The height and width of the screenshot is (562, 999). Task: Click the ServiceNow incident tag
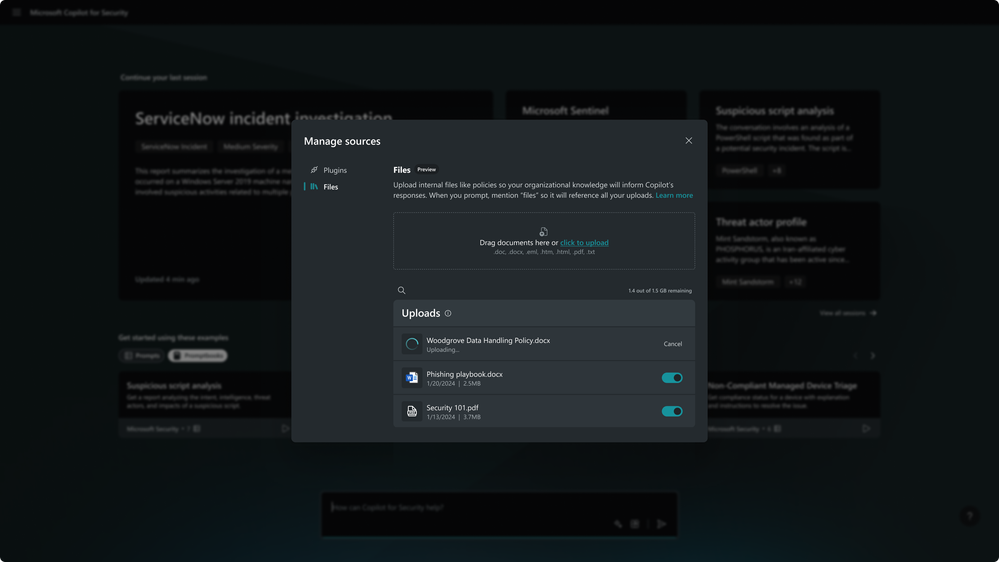tap(174, 147)
